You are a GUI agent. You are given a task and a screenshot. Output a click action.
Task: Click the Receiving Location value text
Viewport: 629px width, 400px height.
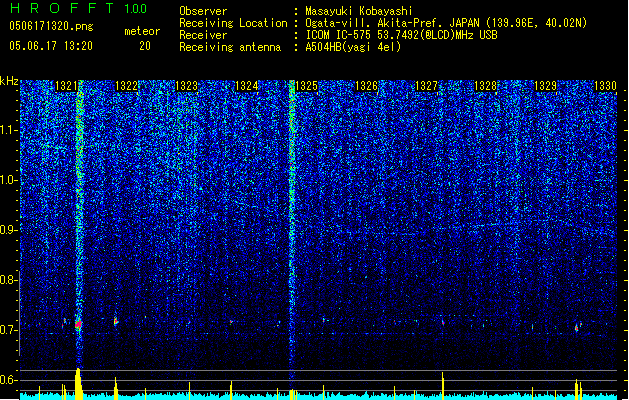pos(446,23)
